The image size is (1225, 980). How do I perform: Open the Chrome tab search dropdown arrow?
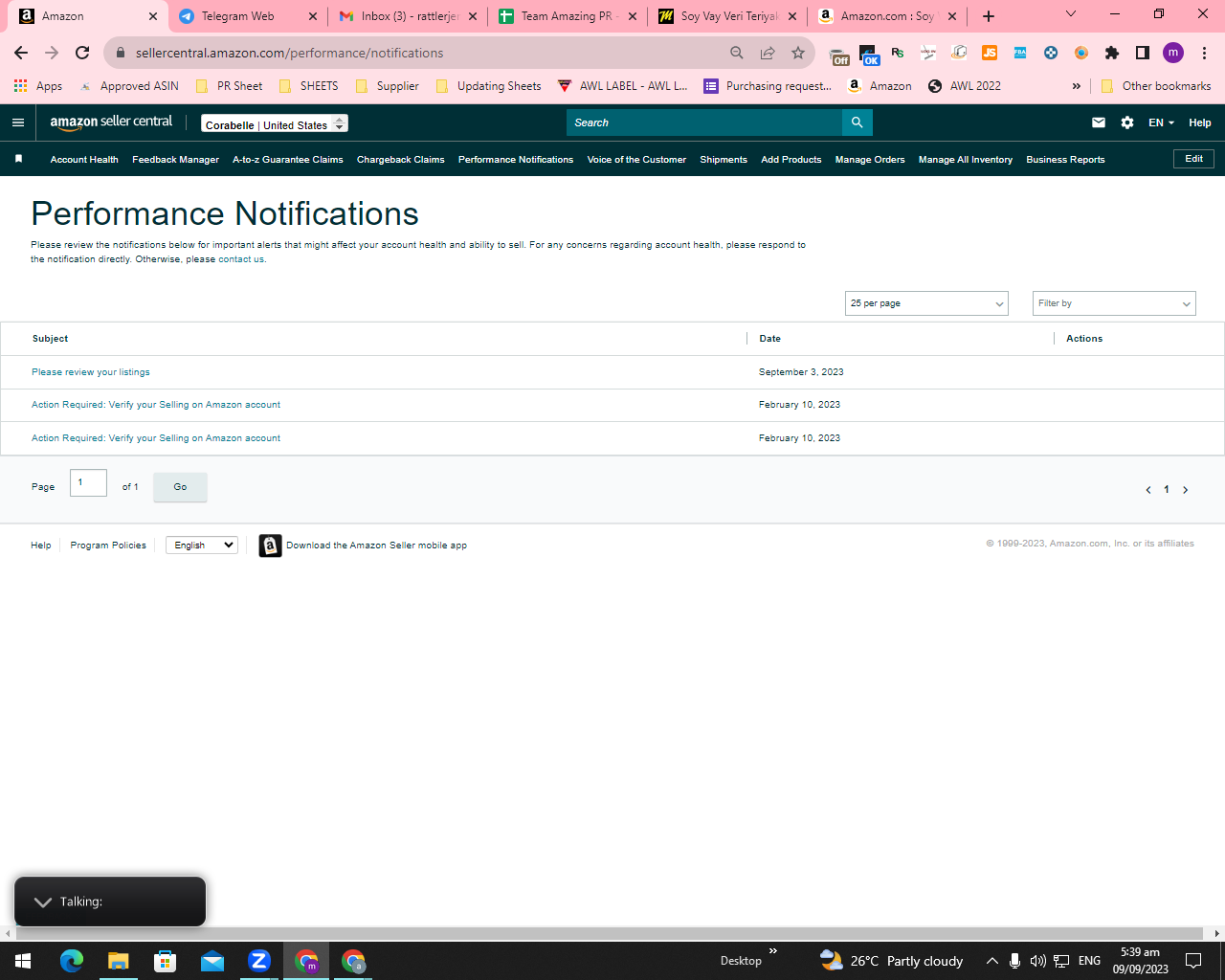coord(1071,14)
